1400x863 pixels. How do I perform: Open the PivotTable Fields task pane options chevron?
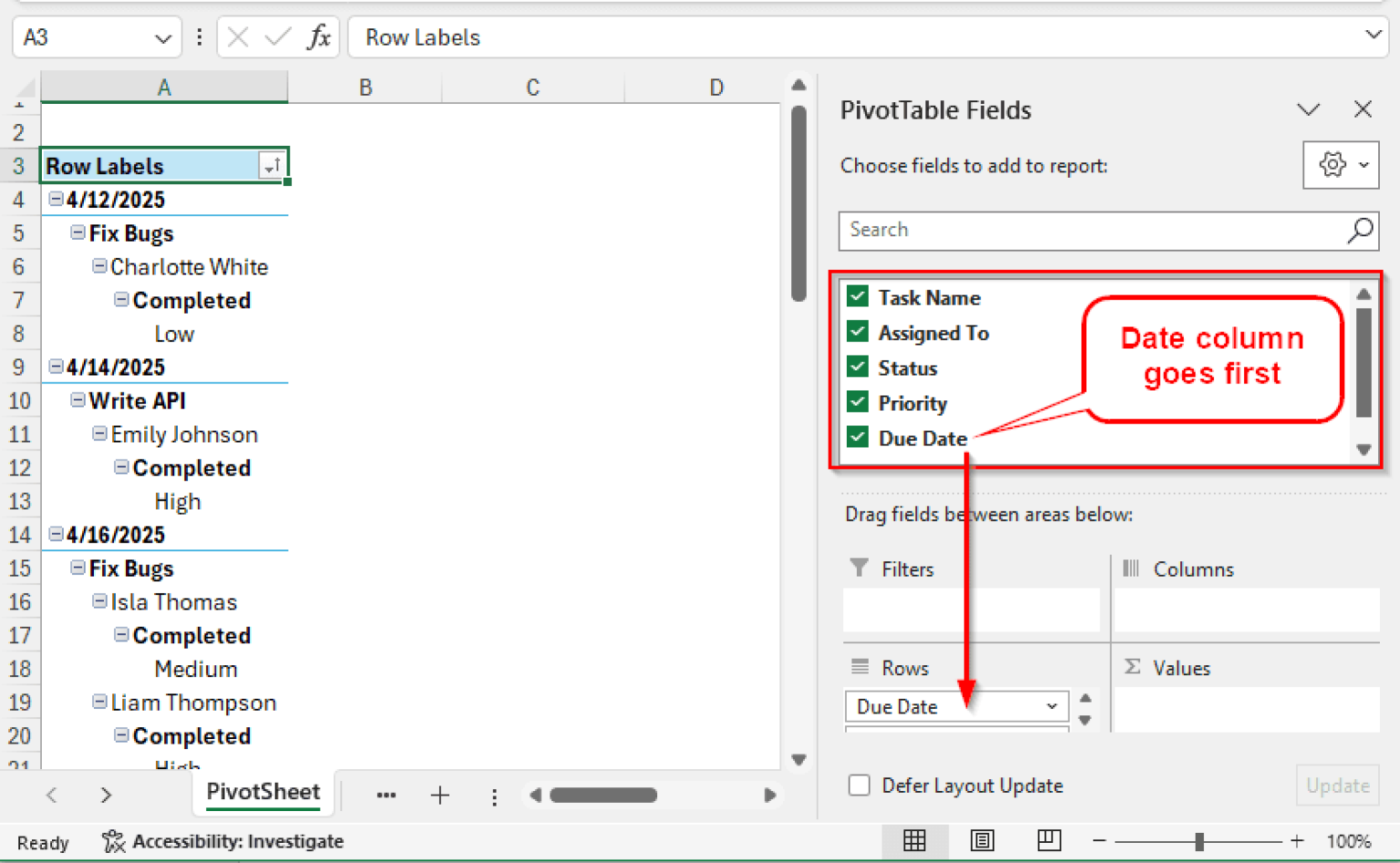pyautogui.click(x=1308, y=110)
